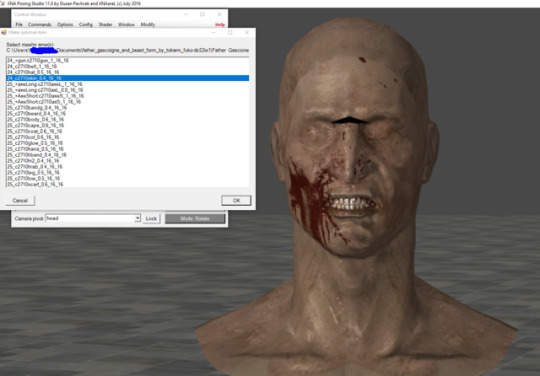540x376 pixels.
Task: Select mesh 25_c2710hband_0.4_16_16
Action: click(127, 155)
